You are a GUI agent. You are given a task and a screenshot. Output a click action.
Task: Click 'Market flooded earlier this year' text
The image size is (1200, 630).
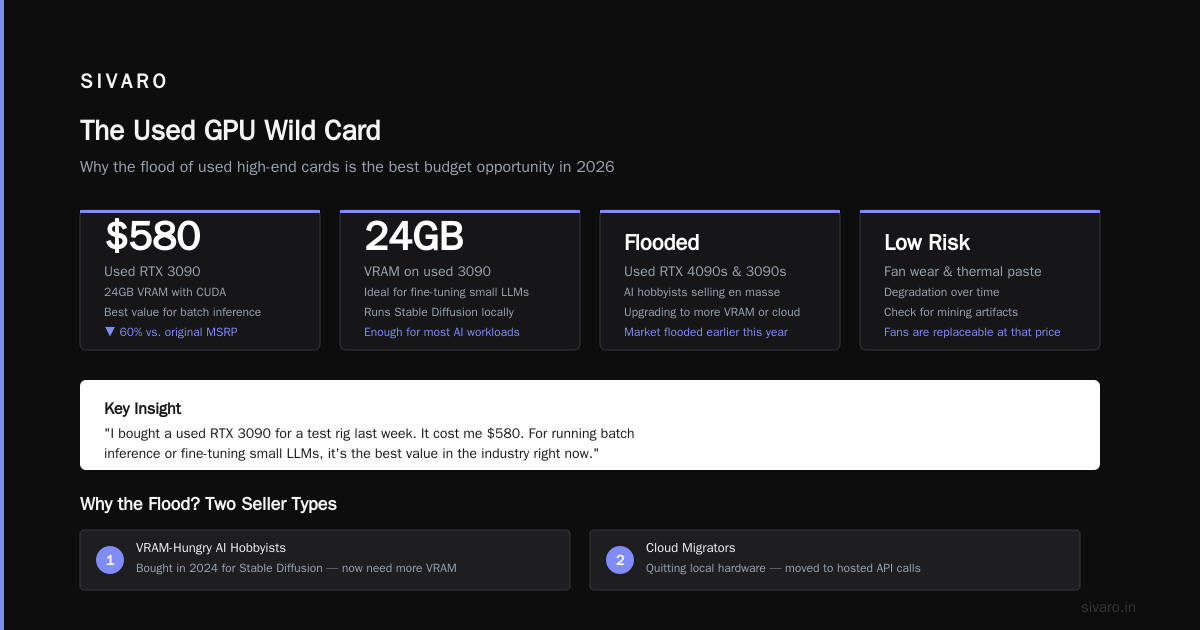(x=706, y=332)
